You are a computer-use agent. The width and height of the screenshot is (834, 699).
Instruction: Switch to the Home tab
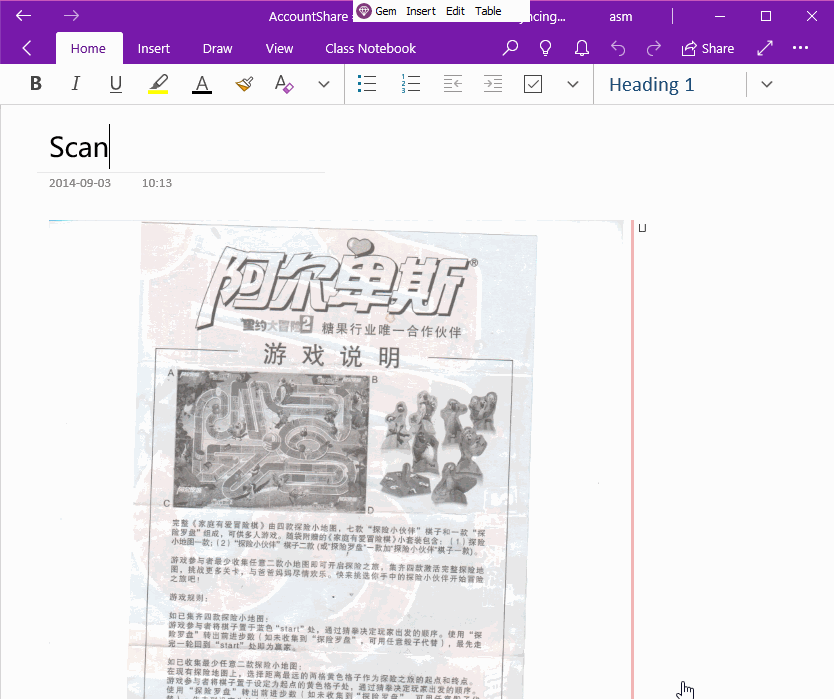[x=88, y=48]
